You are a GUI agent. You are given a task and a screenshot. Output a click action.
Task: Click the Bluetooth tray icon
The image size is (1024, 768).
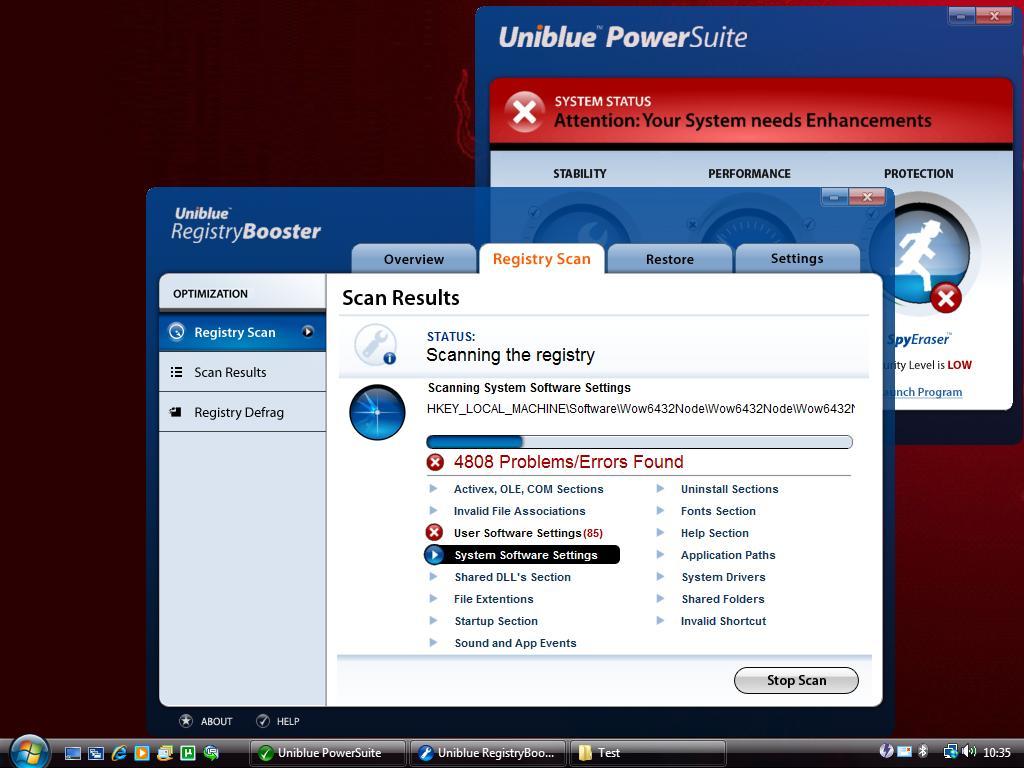[x=923, y=752]
